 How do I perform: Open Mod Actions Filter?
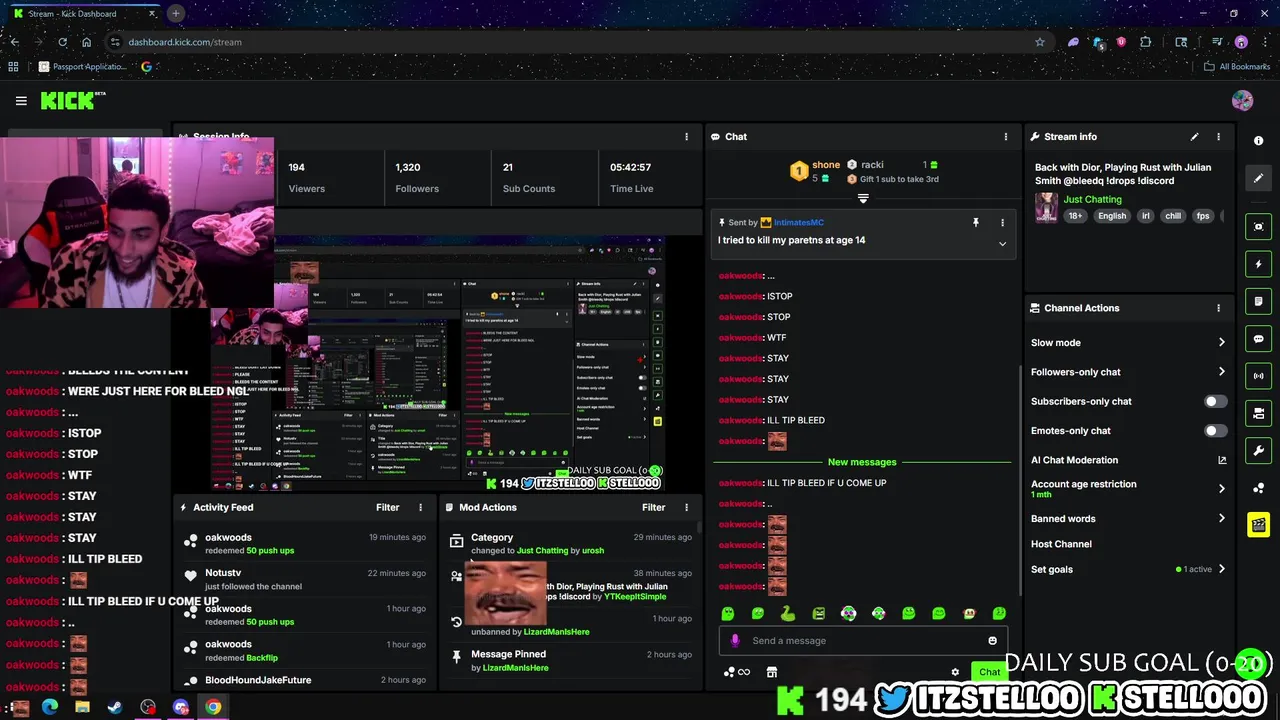653,508
